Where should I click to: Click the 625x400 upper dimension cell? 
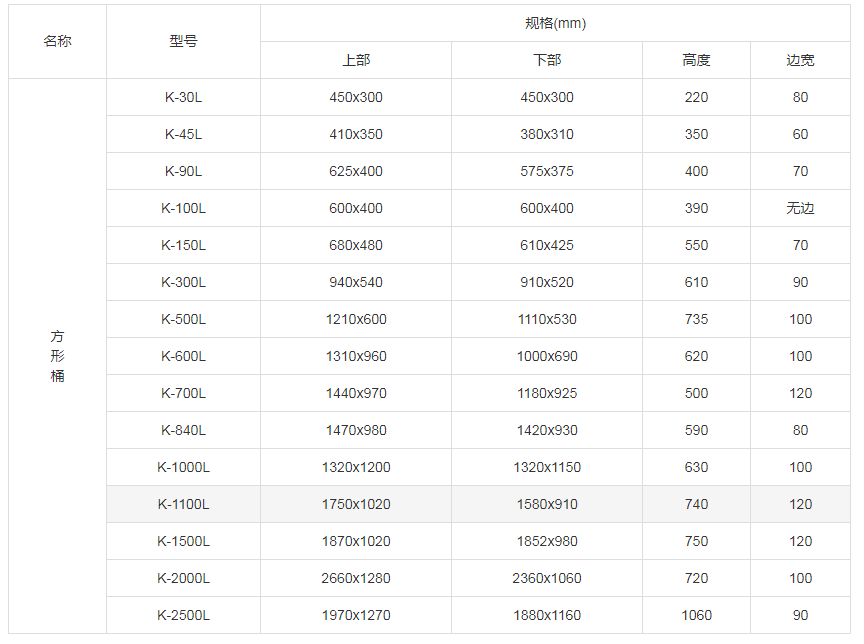click(x=356, y=171)
